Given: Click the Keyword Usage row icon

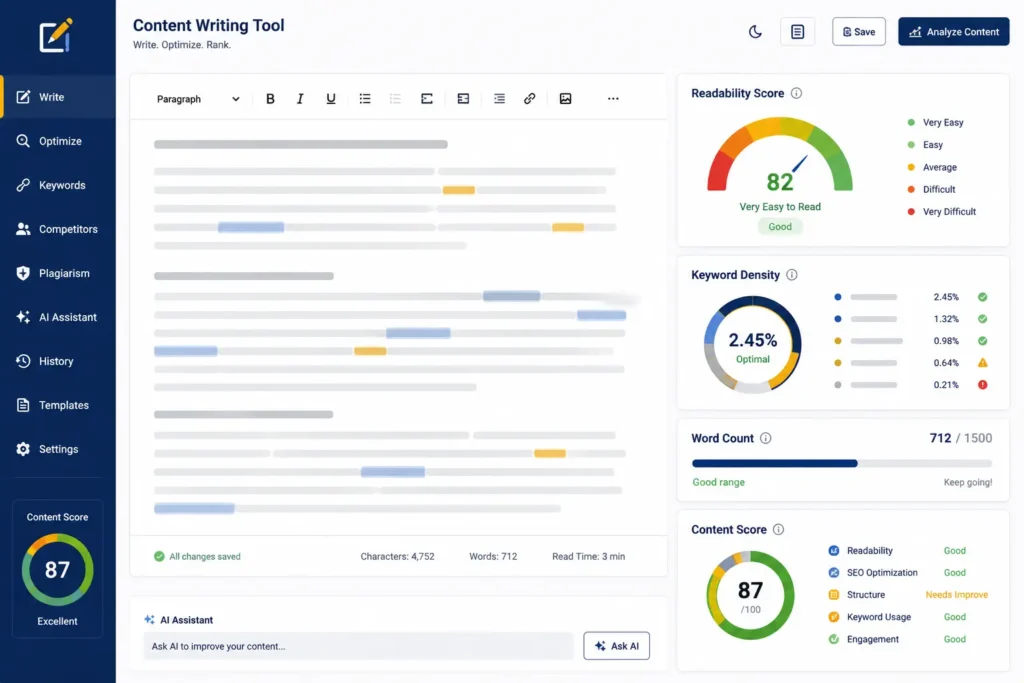Looking at the screenshot, I should (833, 617).
